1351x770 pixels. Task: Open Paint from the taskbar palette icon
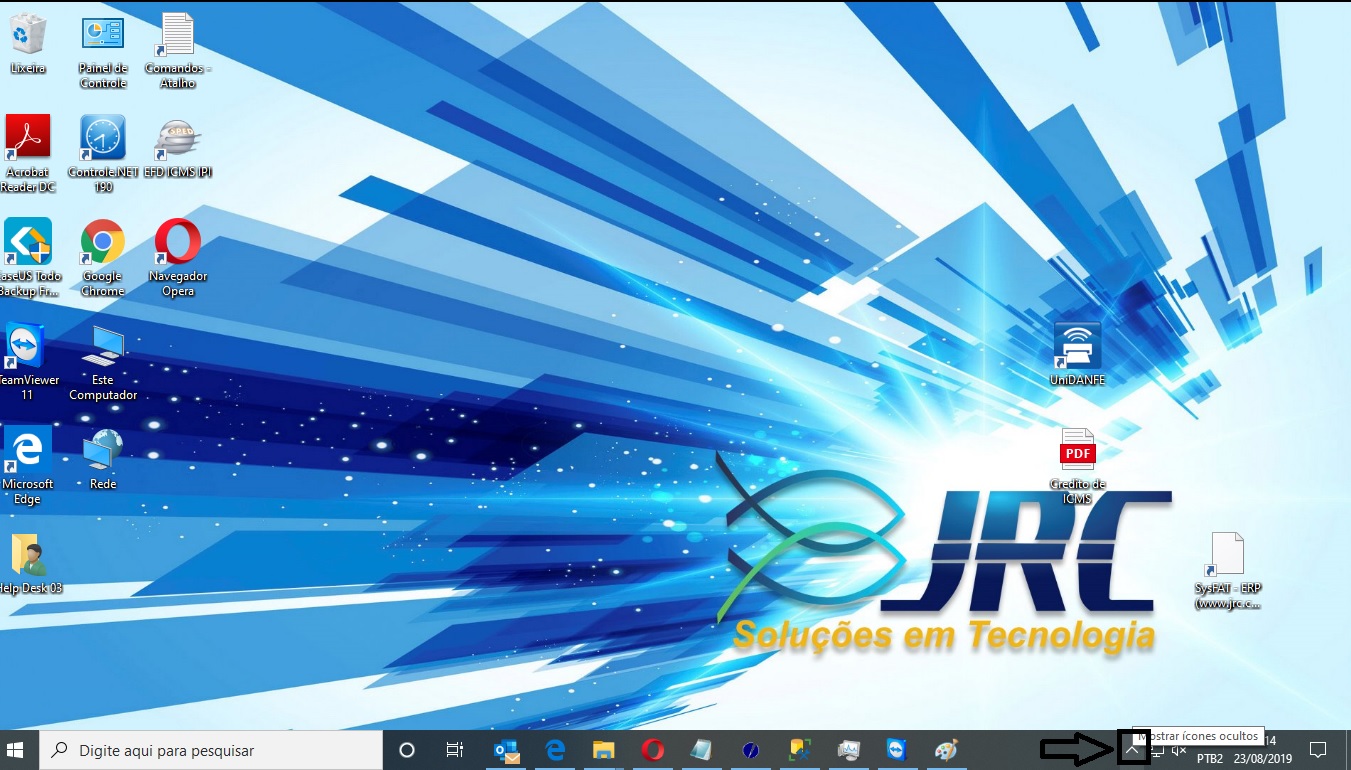click(945, 750)
